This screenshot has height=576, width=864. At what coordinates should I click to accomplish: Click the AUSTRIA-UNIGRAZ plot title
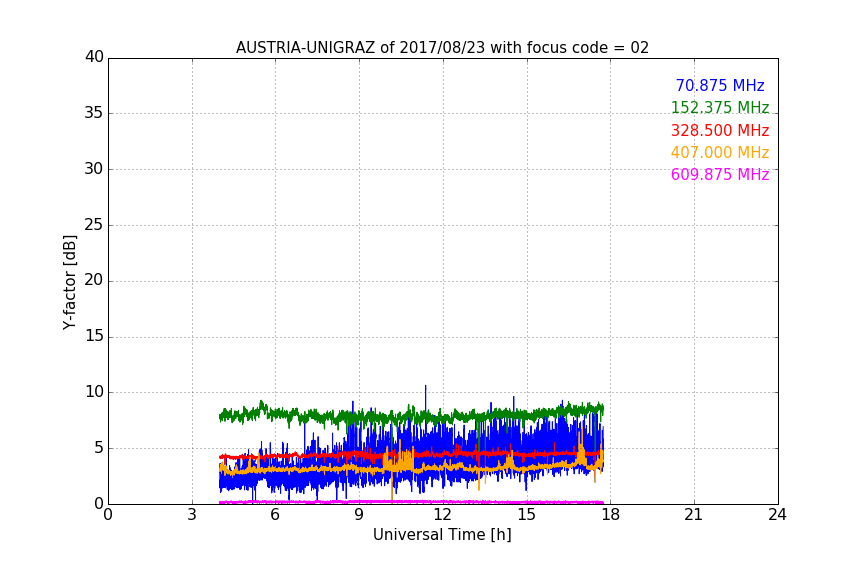click(442, 47)
